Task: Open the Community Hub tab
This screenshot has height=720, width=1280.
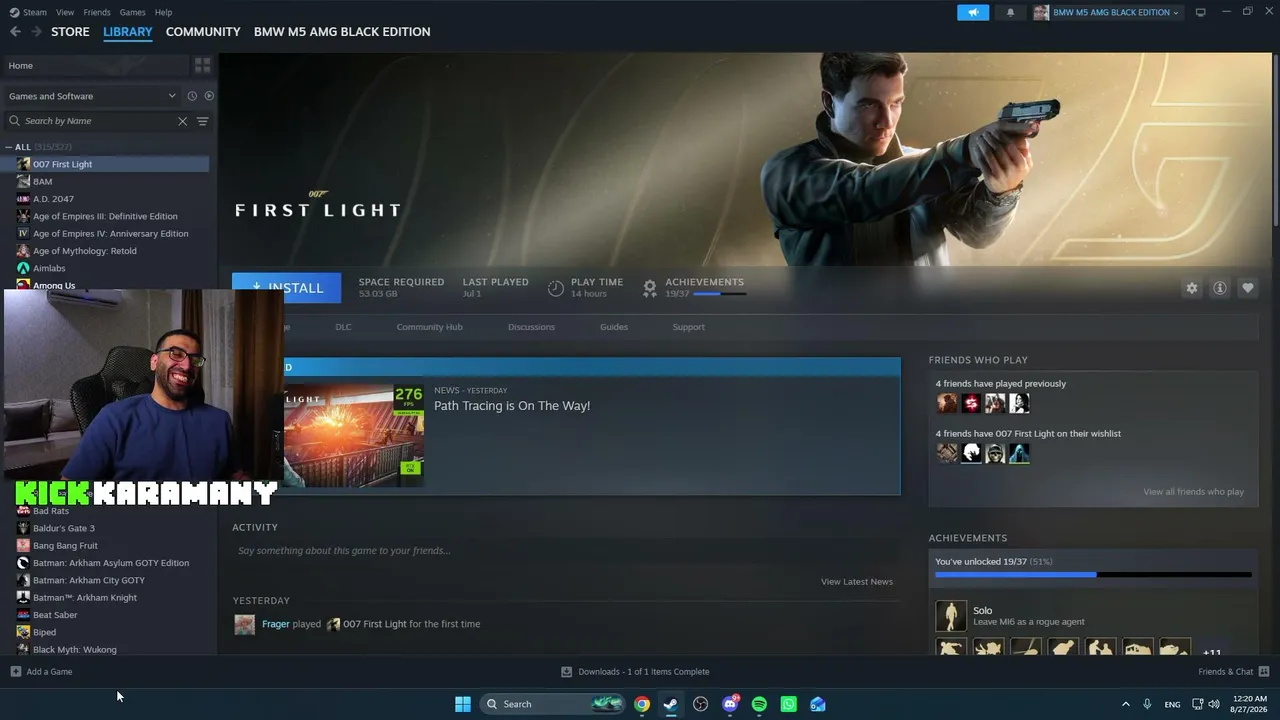Action: coord(429,327)
